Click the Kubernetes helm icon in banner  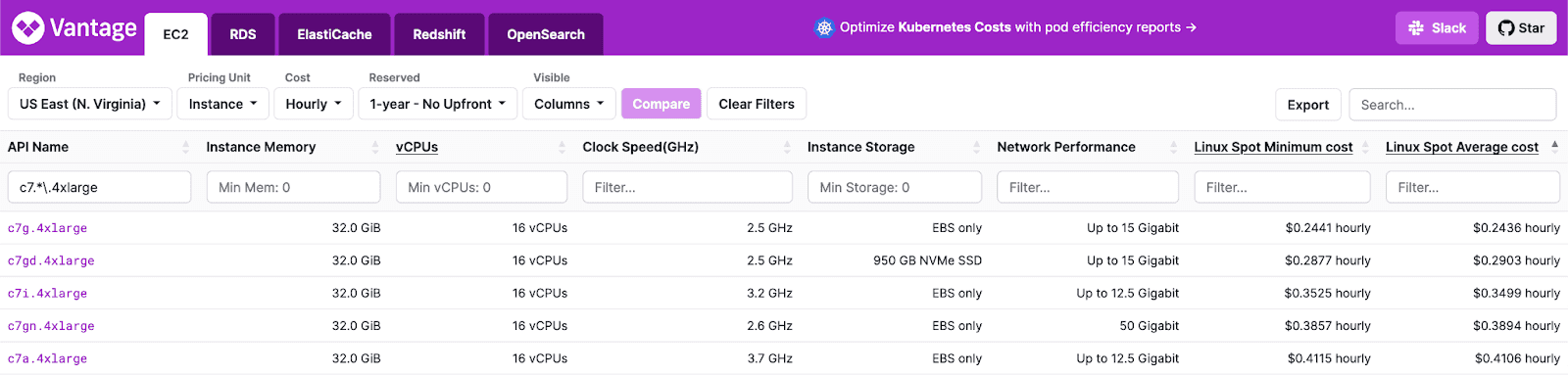click(824, 27)
